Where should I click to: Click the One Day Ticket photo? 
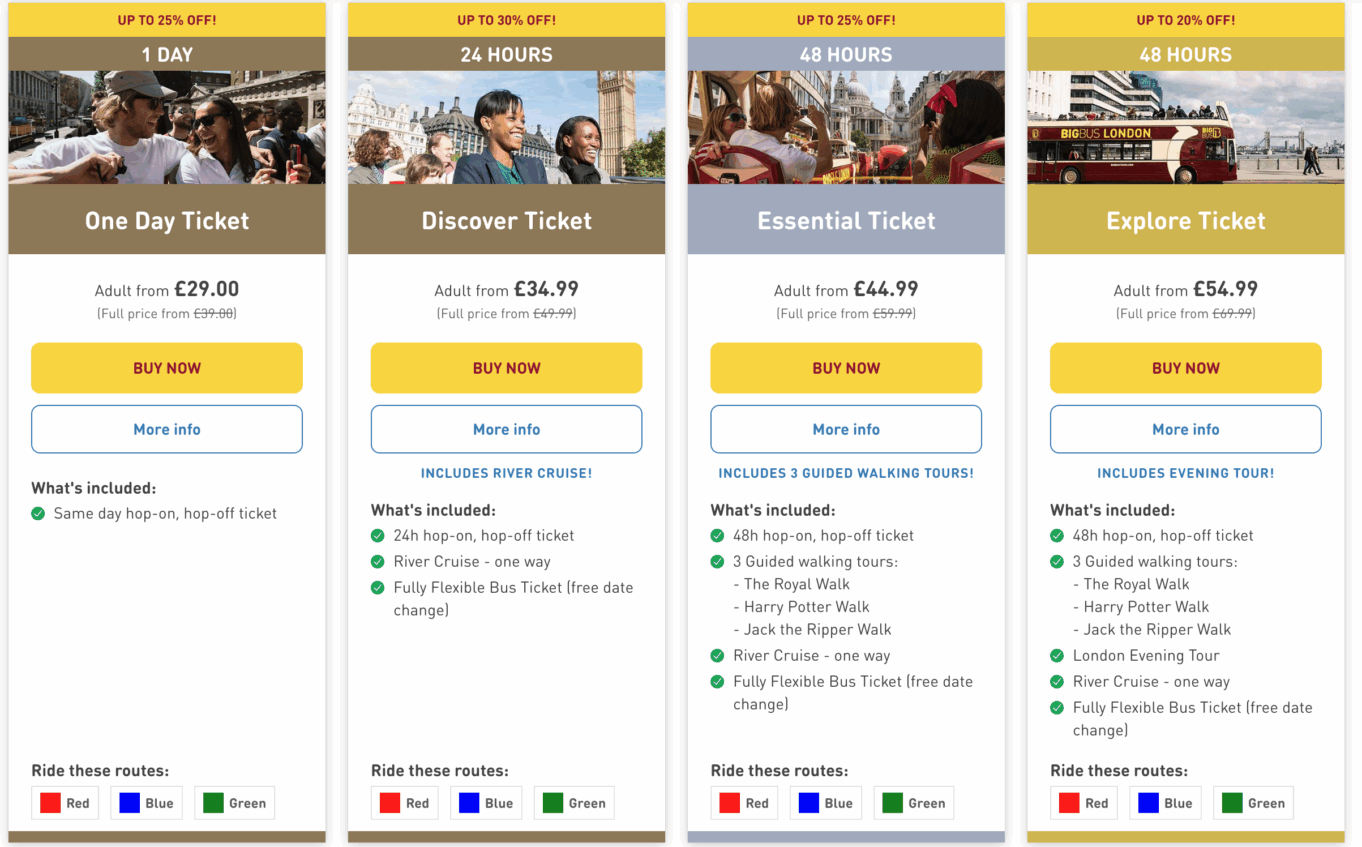point(166,127)
